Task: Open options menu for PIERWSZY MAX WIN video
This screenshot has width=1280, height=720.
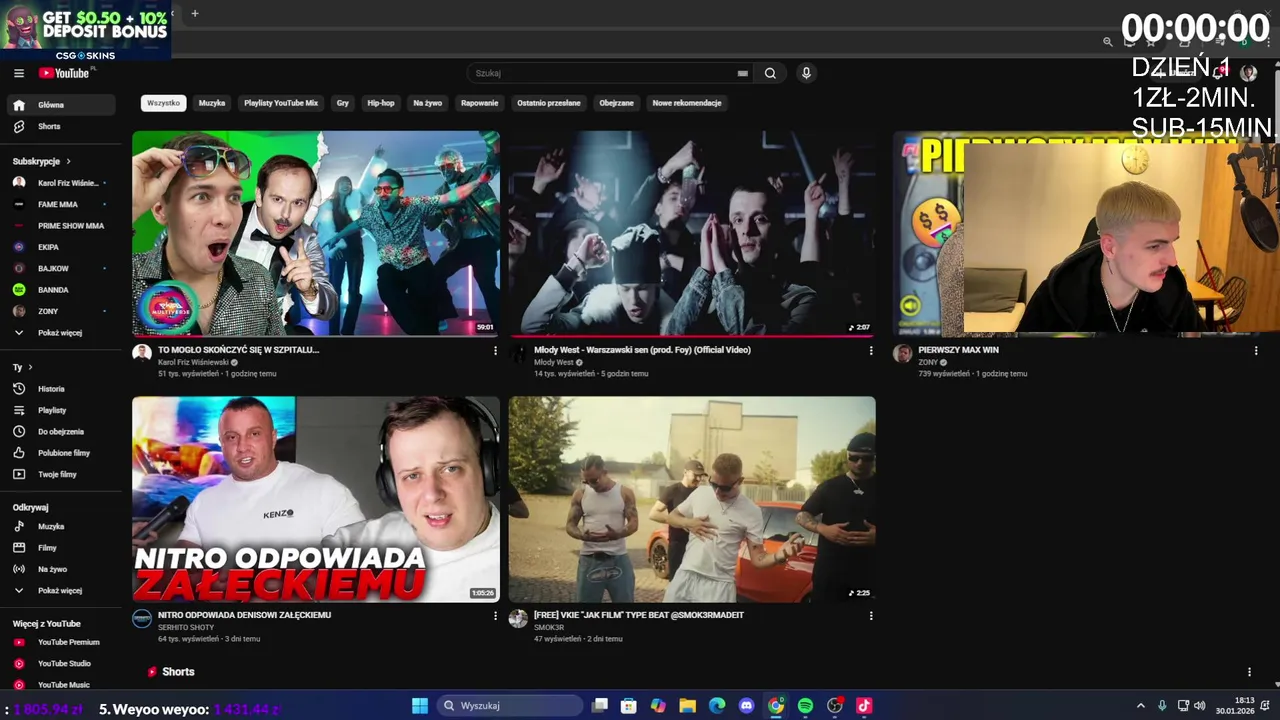Action: 1256,351
